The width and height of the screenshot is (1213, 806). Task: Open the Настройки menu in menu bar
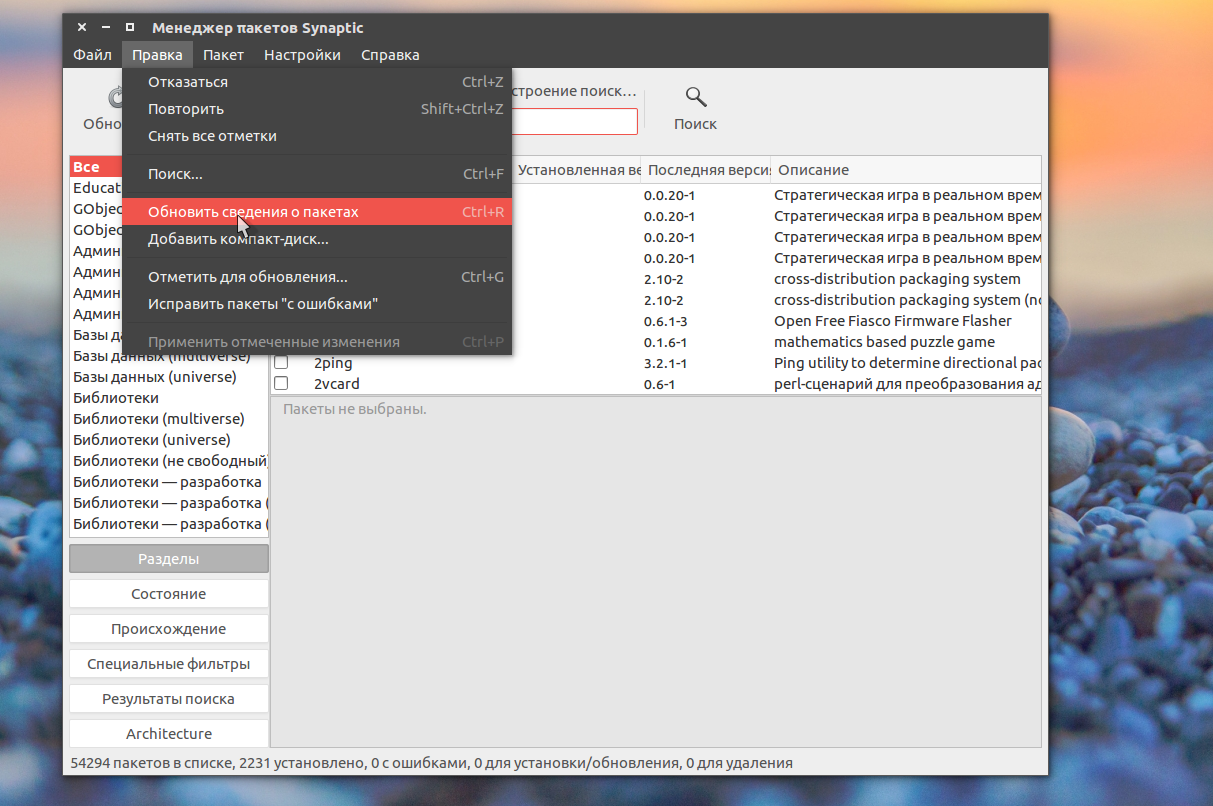coord(302,55)
